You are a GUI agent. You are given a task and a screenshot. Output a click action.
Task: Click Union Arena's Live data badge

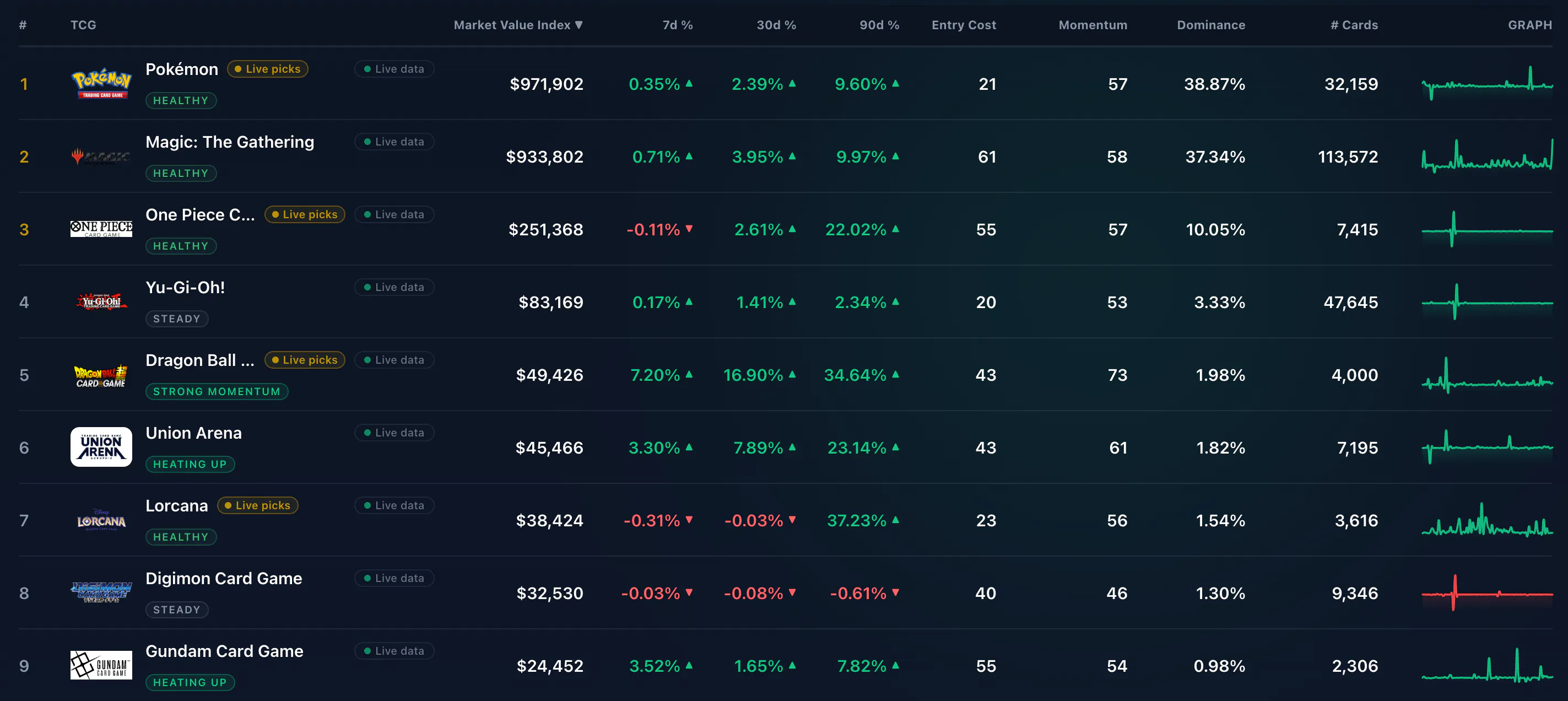(x=394, y=433)
